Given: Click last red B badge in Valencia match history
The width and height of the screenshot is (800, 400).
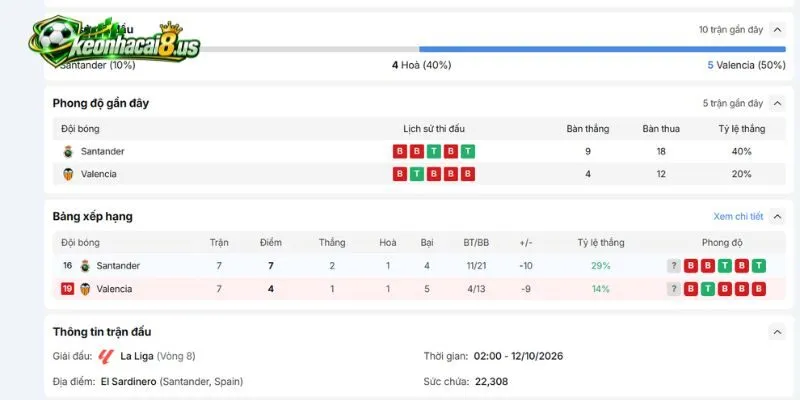Looking at the screenshot, I should tap(468, 174).
